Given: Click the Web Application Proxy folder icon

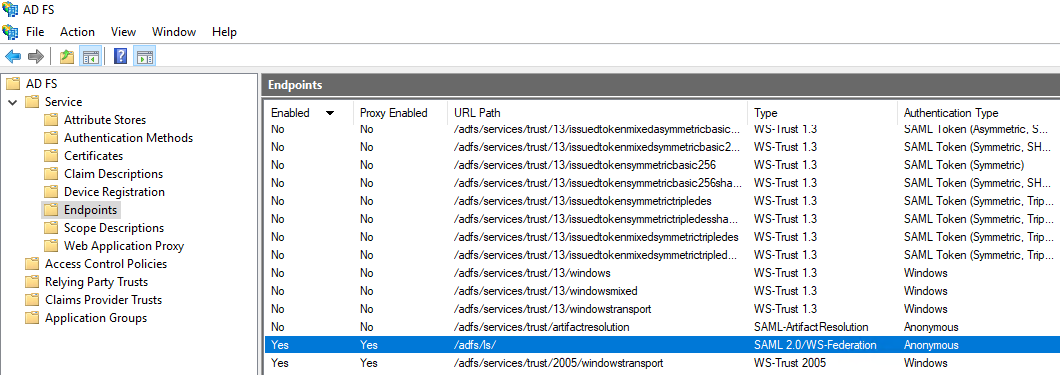Looking at the screenshot, I should [x=51, y=246].
